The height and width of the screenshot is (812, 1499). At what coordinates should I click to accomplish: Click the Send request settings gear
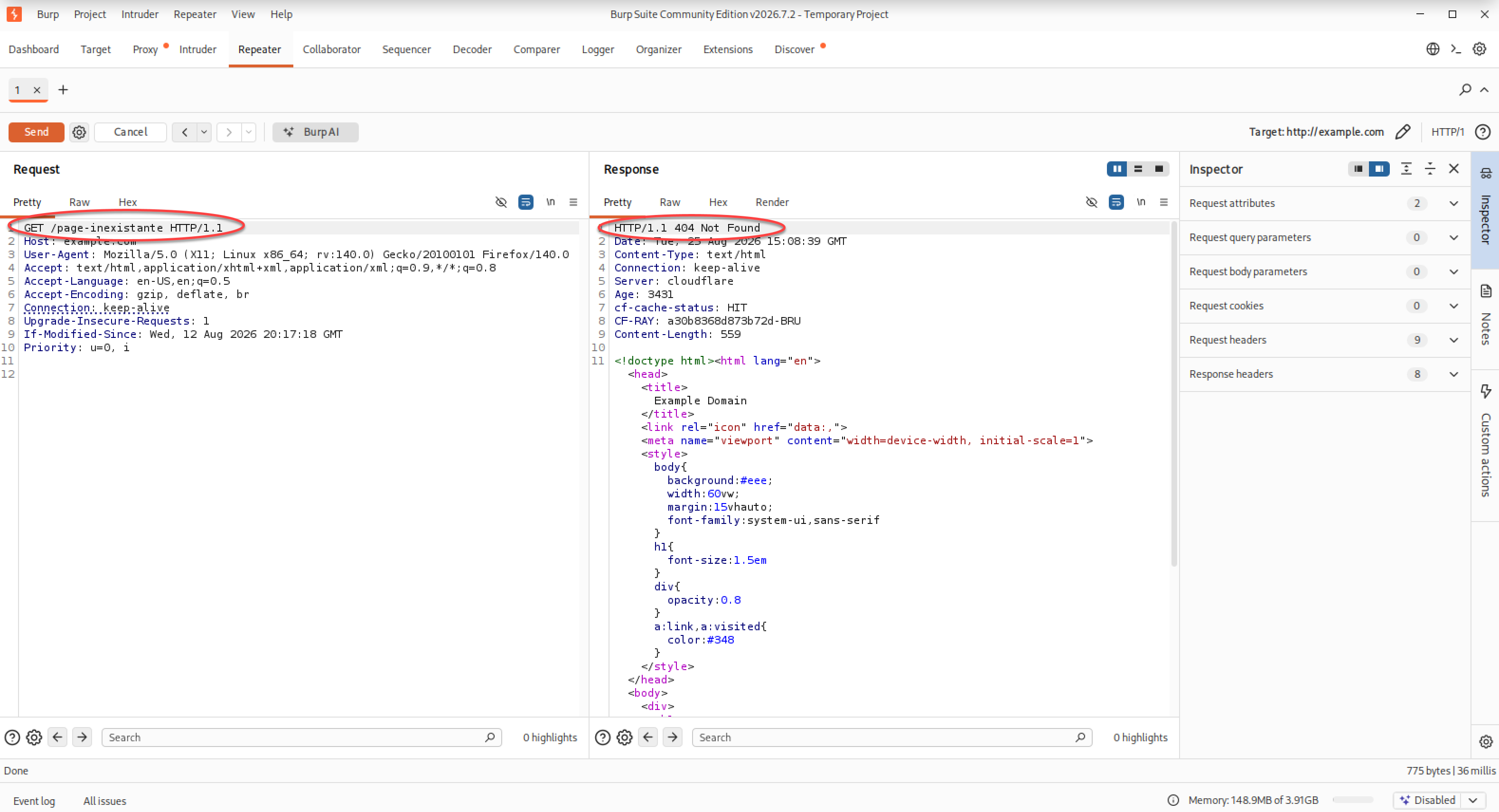point(79,132)
